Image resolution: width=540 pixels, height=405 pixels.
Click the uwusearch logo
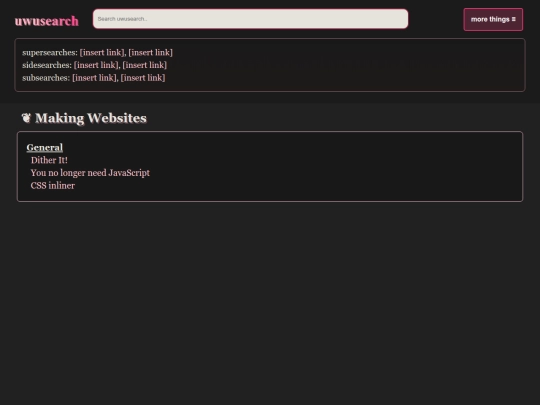[x=46, y=21]
